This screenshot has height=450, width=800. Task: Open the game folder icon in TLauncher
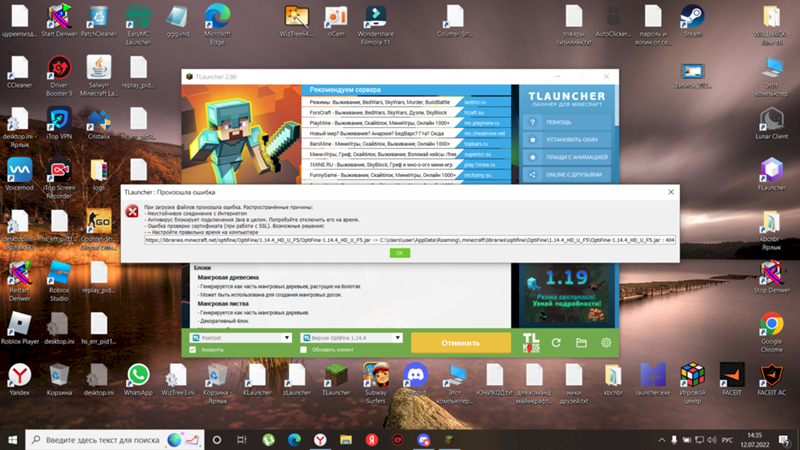[x=581, y=343]
